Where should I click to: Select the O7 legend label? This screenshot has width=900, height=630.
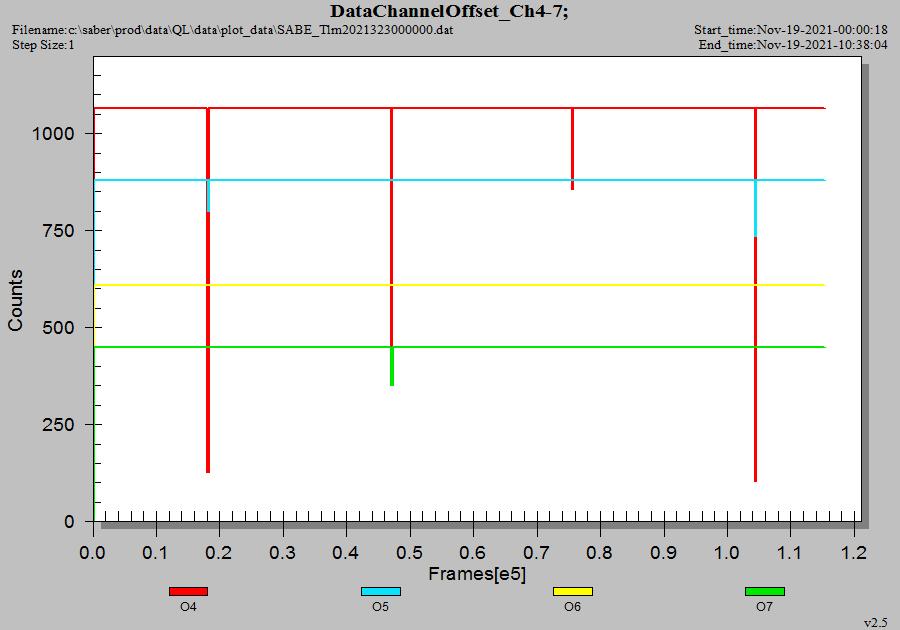click(765, 607)
